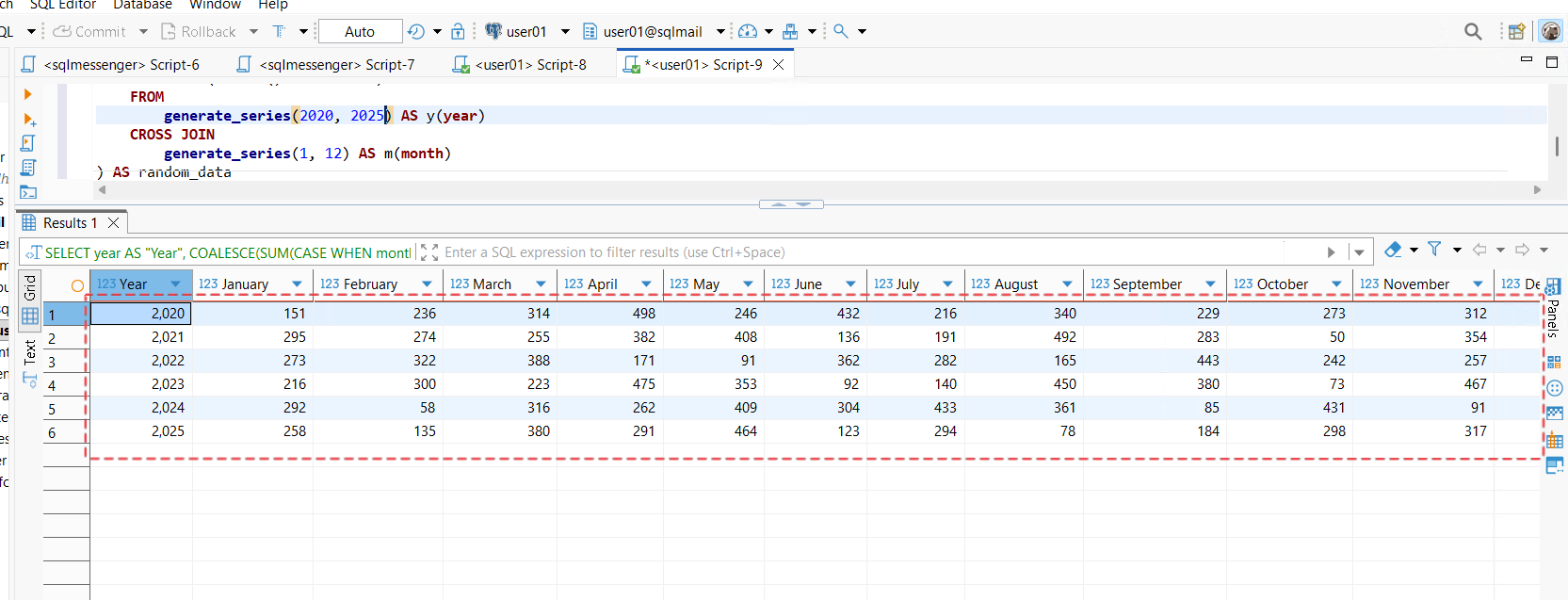This screenshot has width=1568, height=600.
Task: Click the eraser clear-filter icon
Action: pos(1393,250)
